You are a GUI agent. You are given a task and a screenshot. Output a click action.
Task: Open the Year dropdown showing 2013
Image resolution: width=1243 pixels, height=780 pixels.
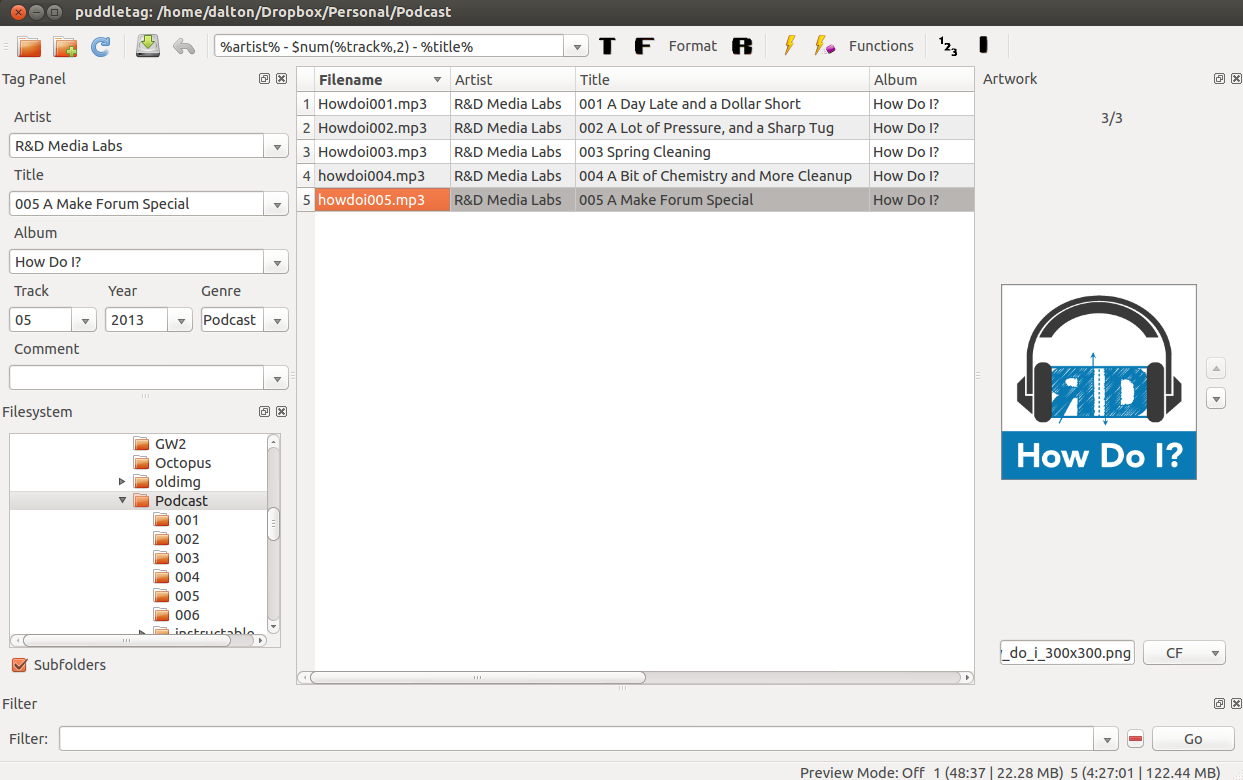pyautogui.click(x=180, y=320)
